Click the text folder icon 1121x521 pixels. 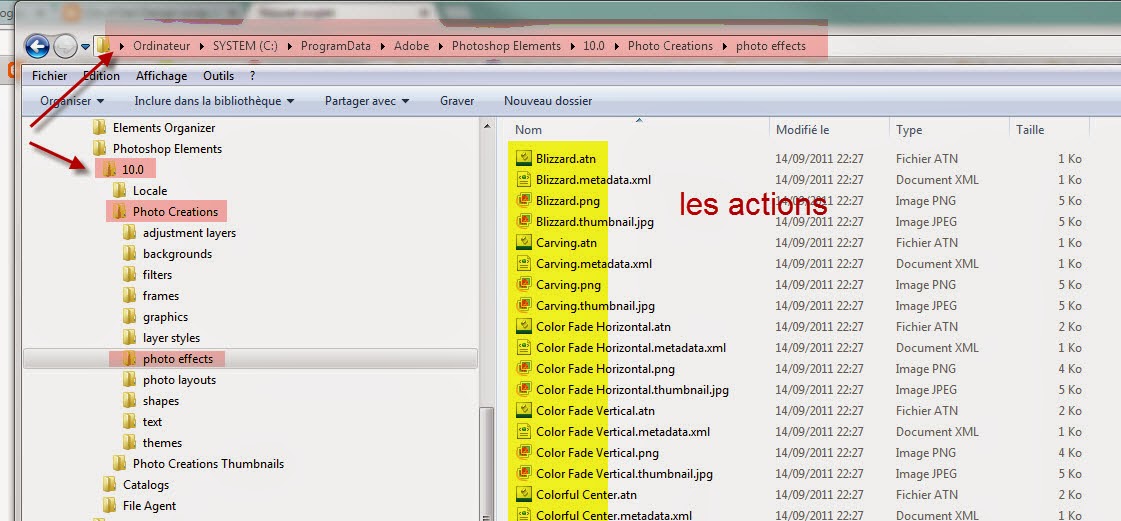pos(129,422)
